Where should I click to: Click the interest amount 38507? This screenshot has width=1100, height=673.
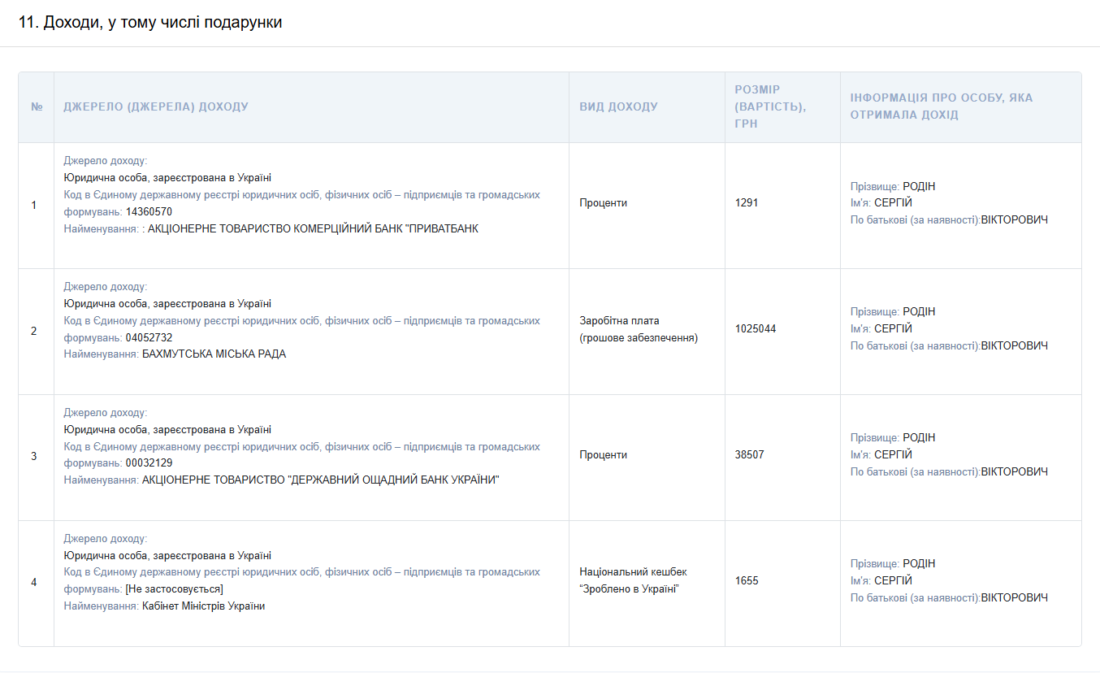coord(749,455)
